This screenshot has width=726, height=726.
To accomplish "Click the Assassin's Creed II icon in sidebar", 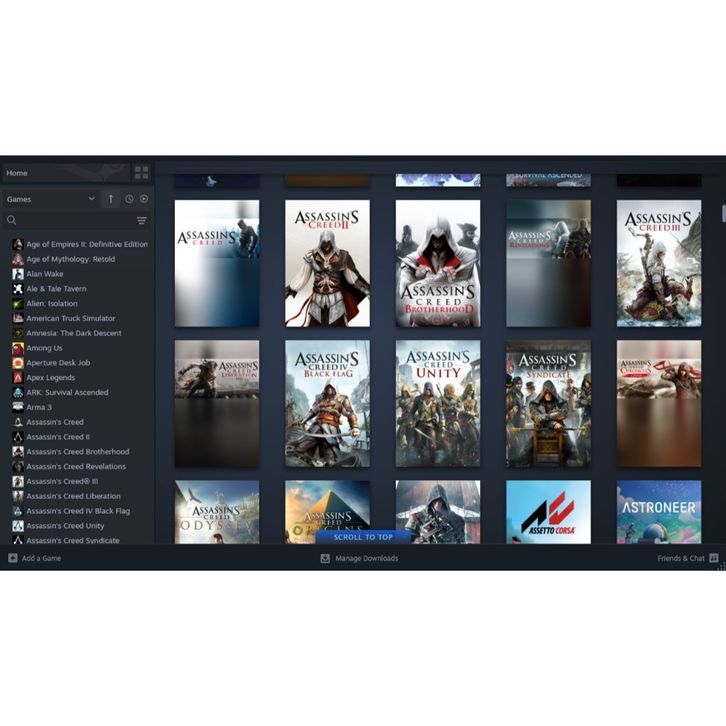I will (18, 437).
